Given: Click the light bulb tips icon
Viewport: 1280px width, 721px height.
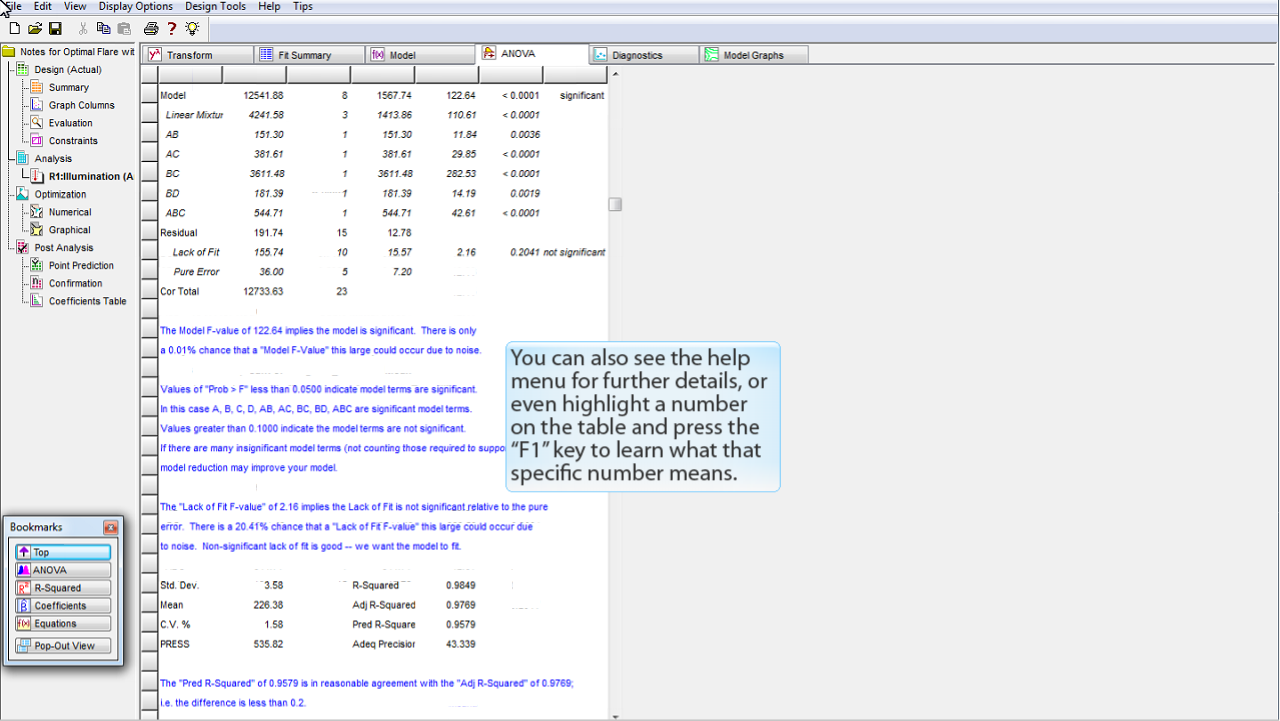Looking at the screenshot, I should (x=192, y=29).
